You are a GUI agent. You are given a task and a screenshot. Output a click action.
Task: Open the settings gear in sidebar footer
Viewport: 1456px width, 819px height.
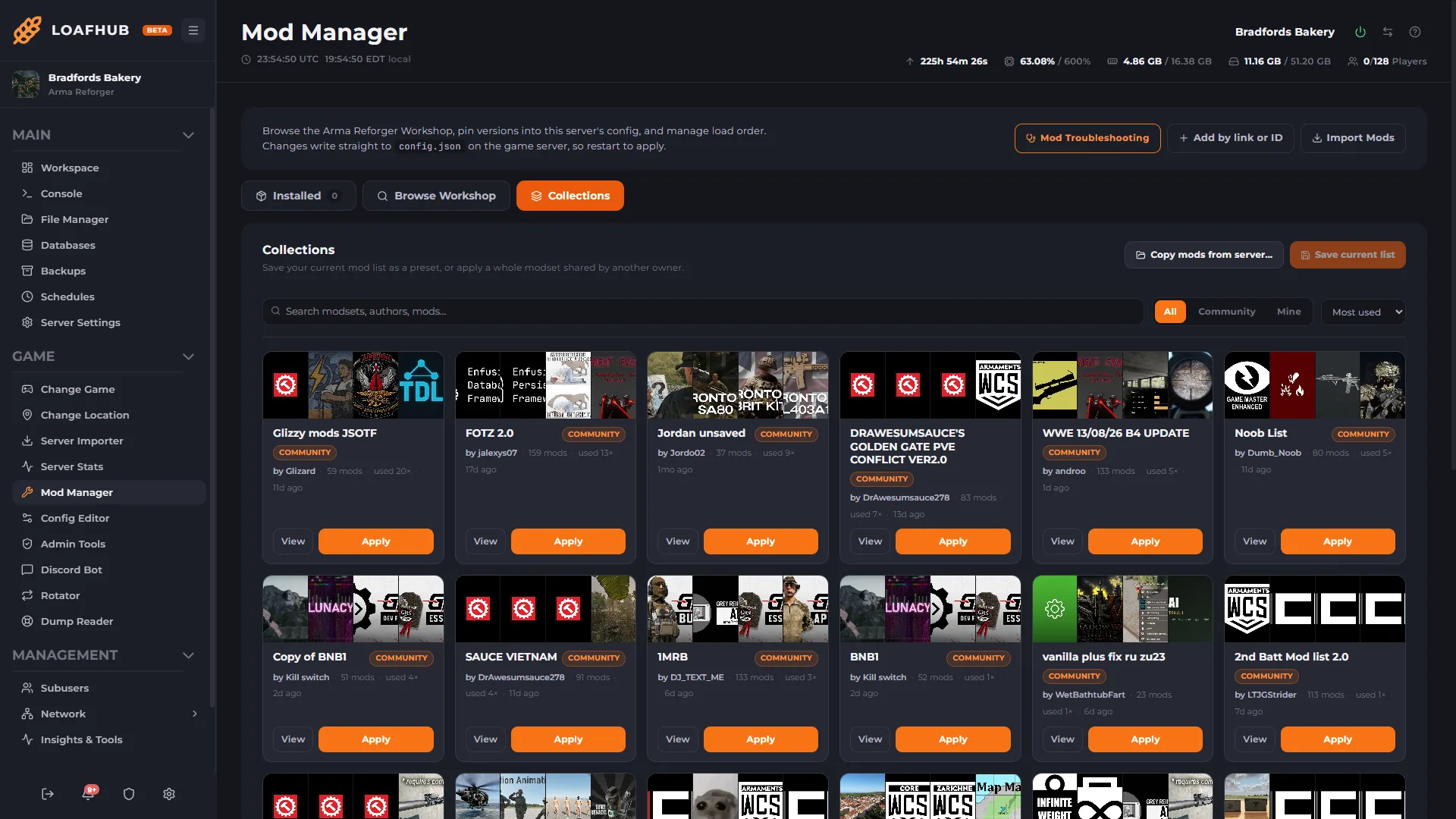169,794
